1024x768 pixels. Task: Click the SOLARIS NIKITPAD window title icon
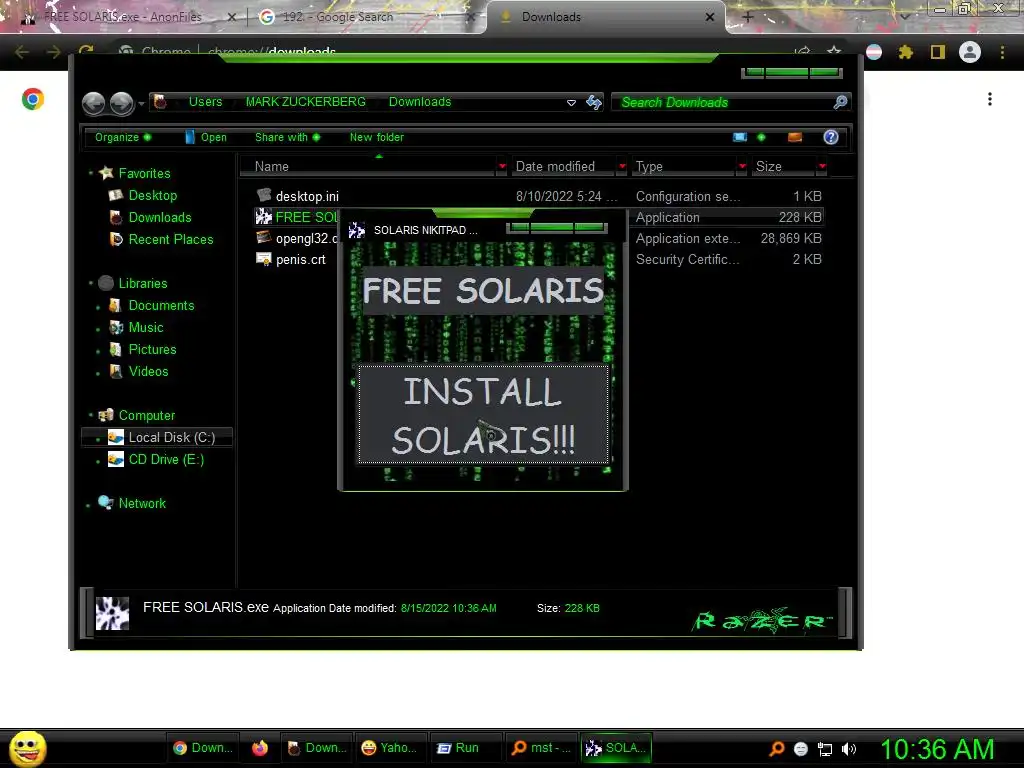tap(357, 230)
